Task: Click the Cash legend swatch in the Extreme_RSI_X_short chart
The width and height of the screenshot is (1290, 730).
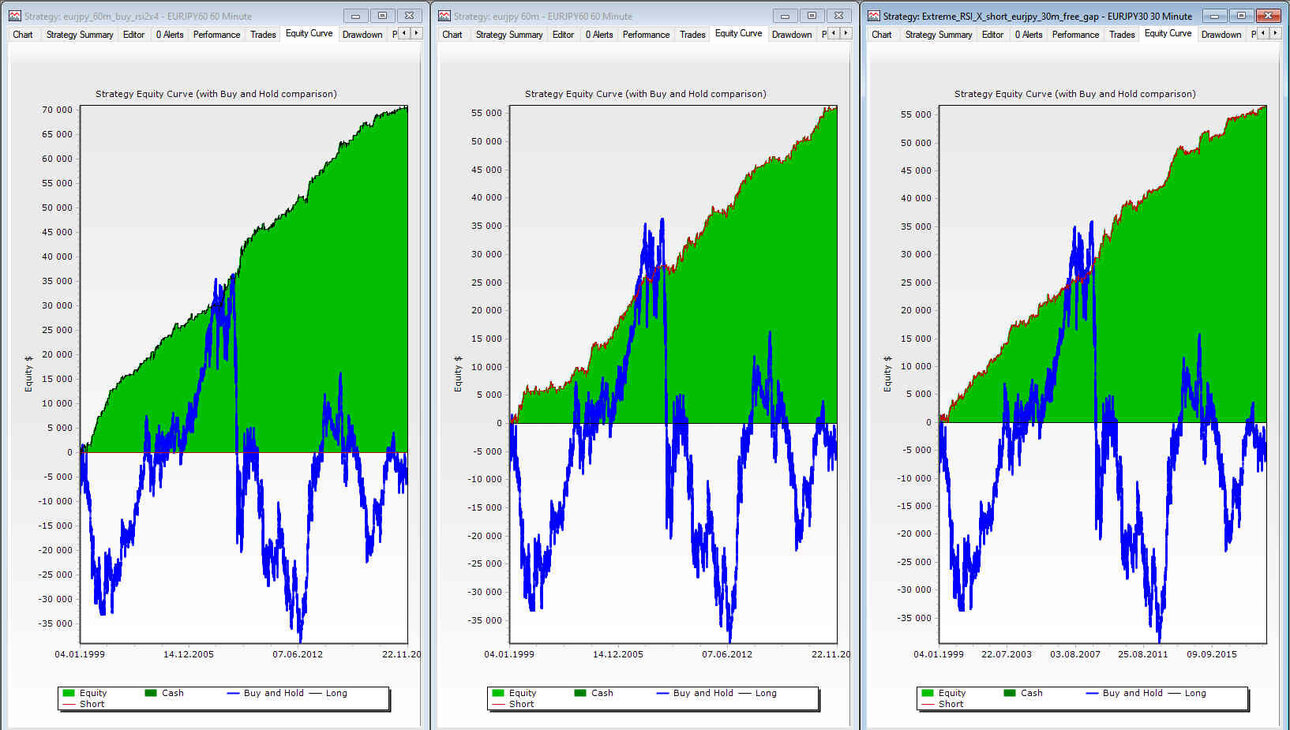Action: (1010, 693)
